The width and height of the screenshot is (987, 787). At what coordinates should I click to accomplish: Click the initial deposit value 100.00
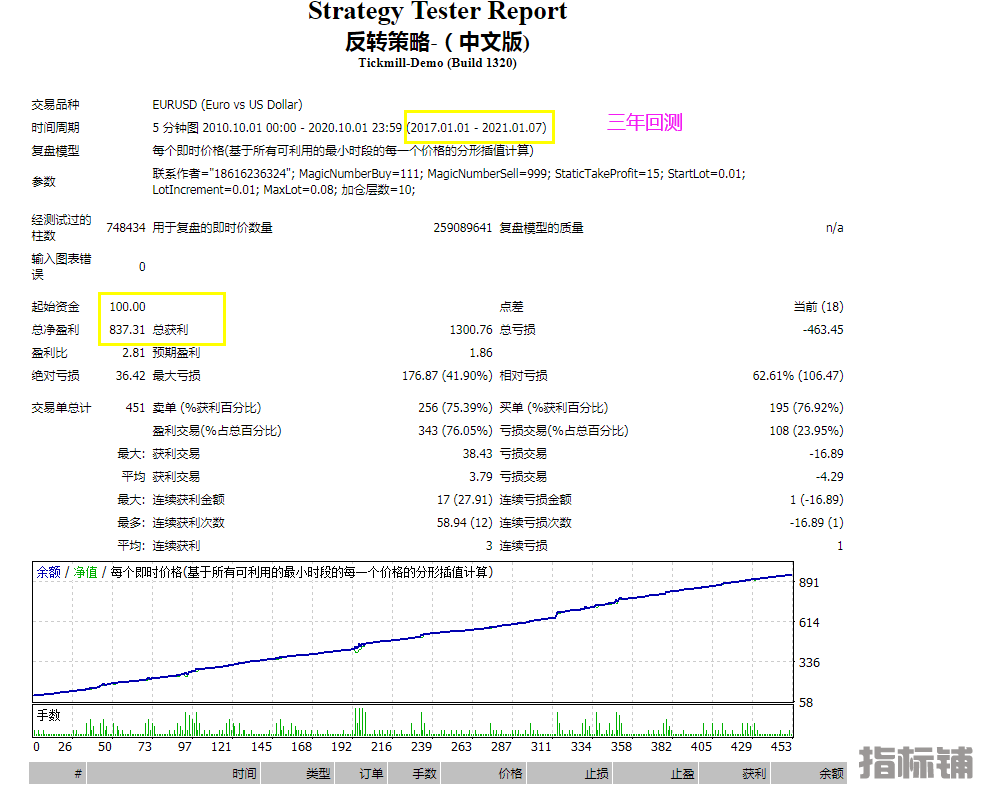click(127, 307)
